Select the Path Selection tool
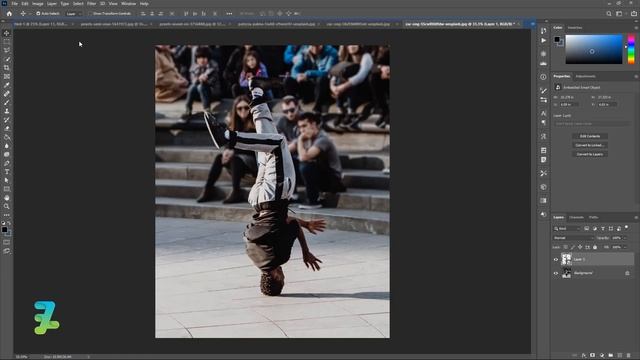640x360 pixels. click(7, 180)
